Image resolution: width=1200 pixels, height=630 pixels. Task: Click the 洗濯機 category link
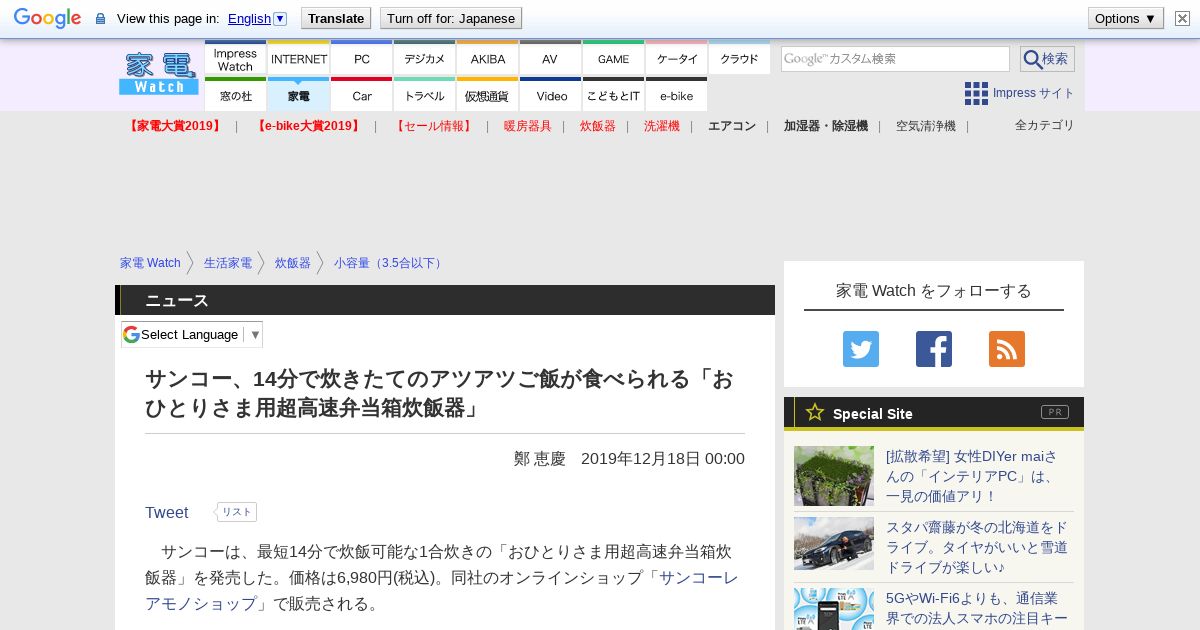[662, 126]
